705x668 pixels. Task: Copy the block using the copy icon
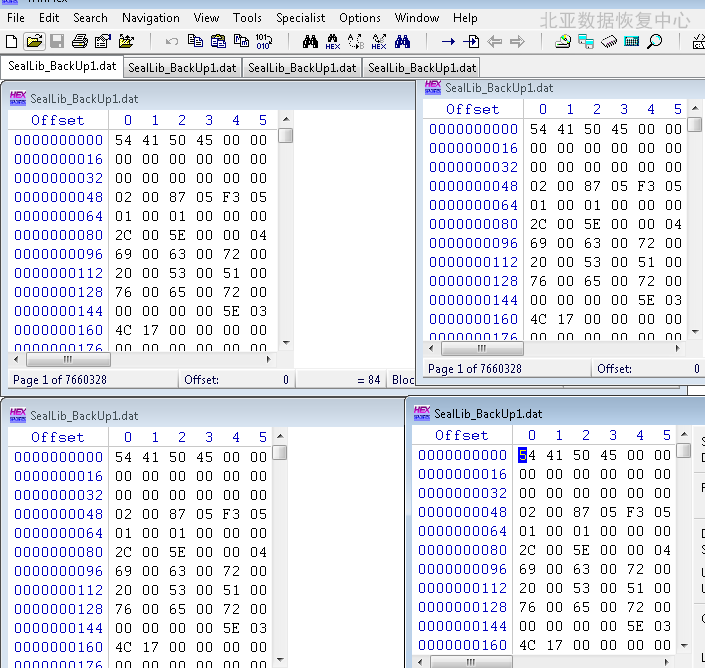(195, 41)
